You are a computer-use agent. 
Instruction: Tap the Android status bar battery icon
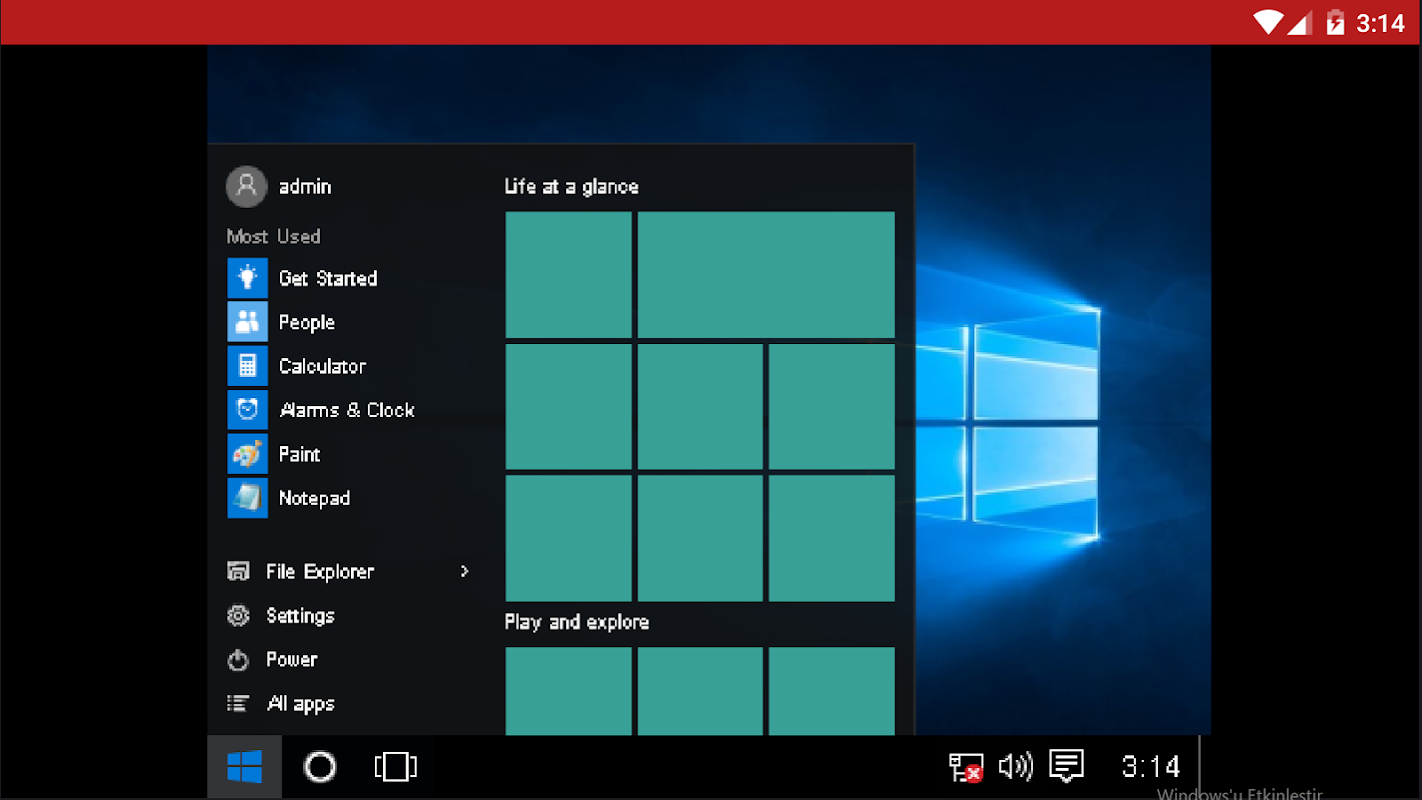[x=1335, y=22]
